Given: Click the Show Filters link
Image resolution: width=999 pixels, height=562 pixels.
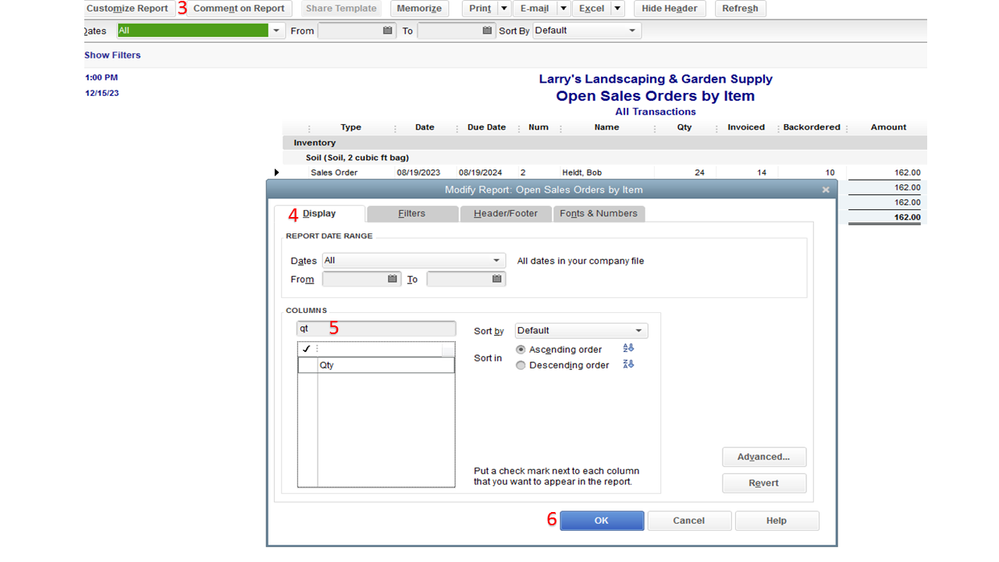Looking at the screenshot, I should tap(112, 55).
